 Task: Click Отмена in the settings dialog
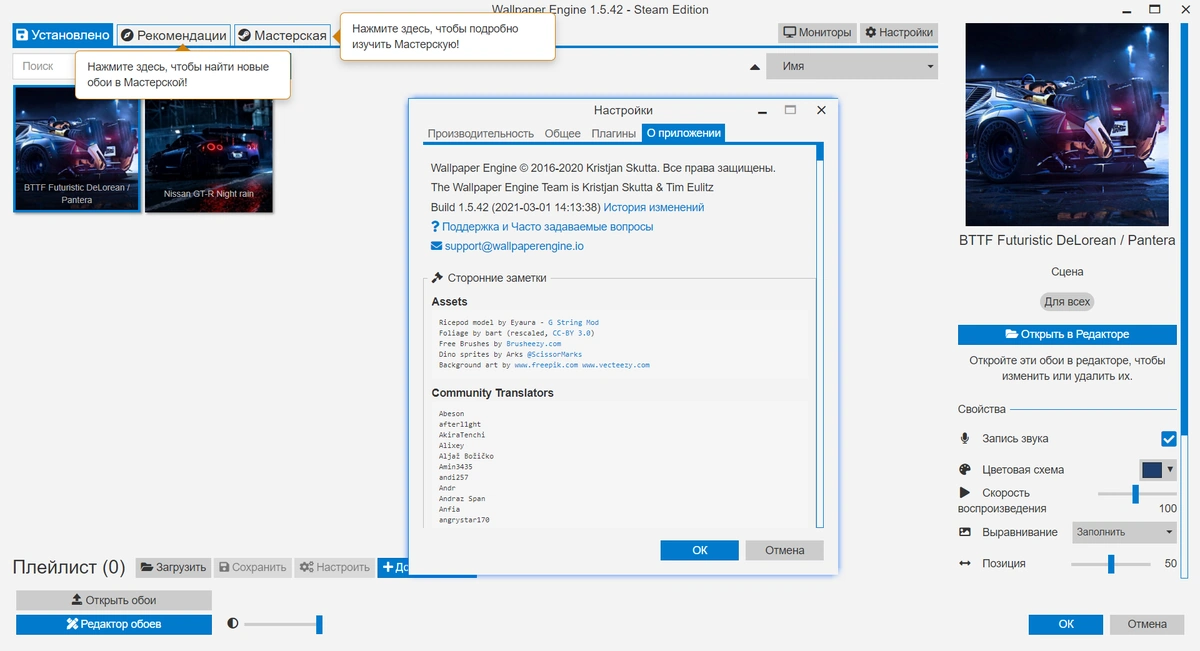point(785,550)
